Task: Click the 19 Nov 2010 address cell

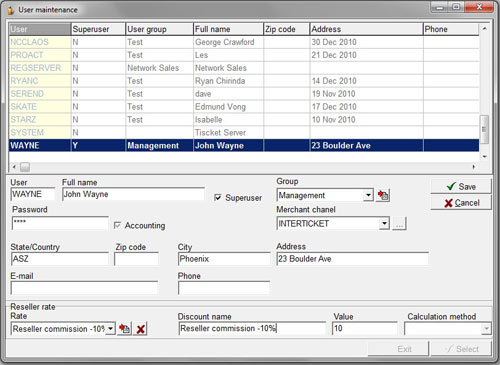Action: pos(367,94)
